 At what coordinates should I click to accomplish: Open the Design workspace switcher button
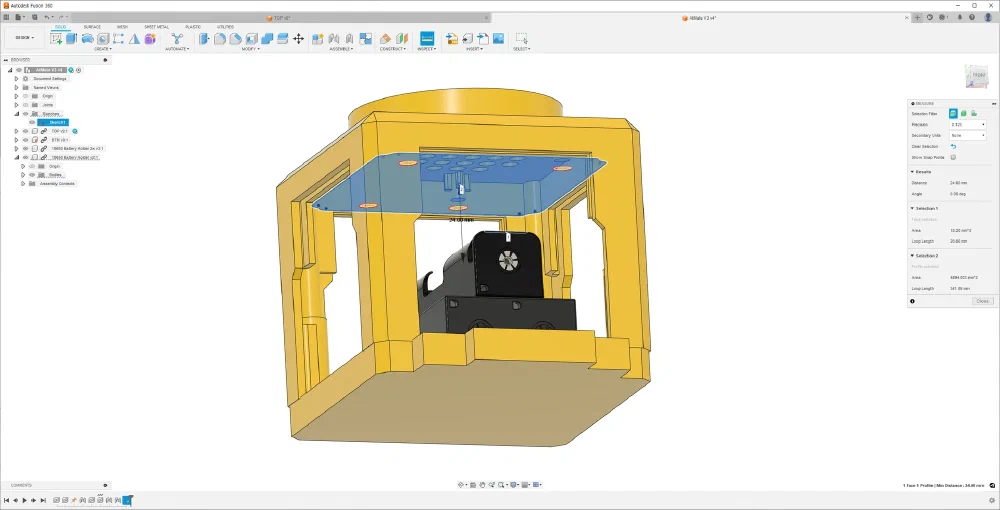[x=23, y=38]
